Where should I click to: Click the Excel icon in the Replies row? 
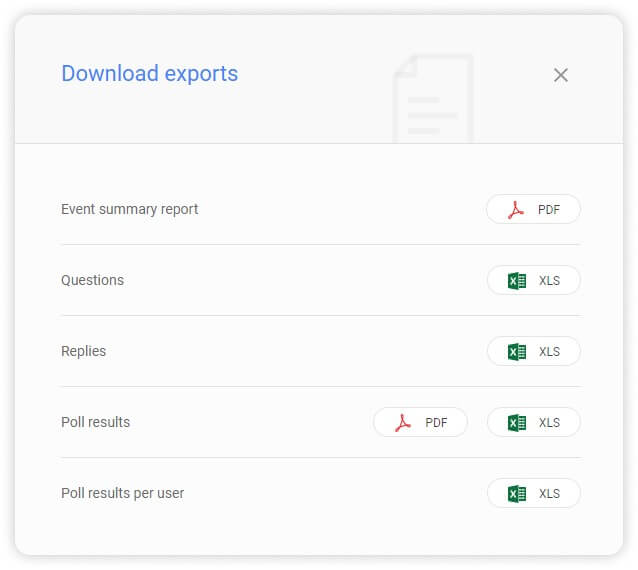(x=516, y=352)
